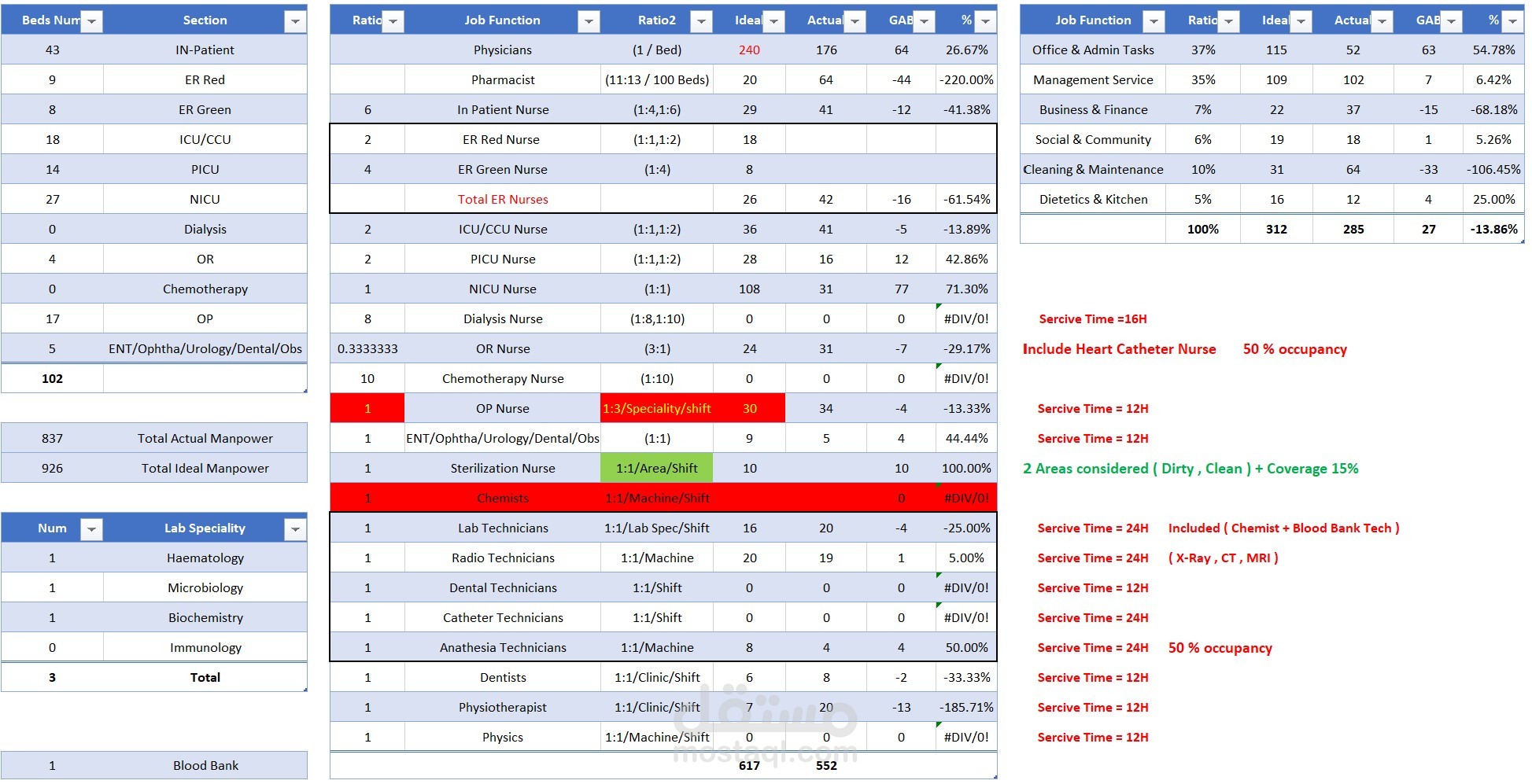Select the Cleaning & Maintenance cell
1532x784 pixels.
[x=1093, y=169]
